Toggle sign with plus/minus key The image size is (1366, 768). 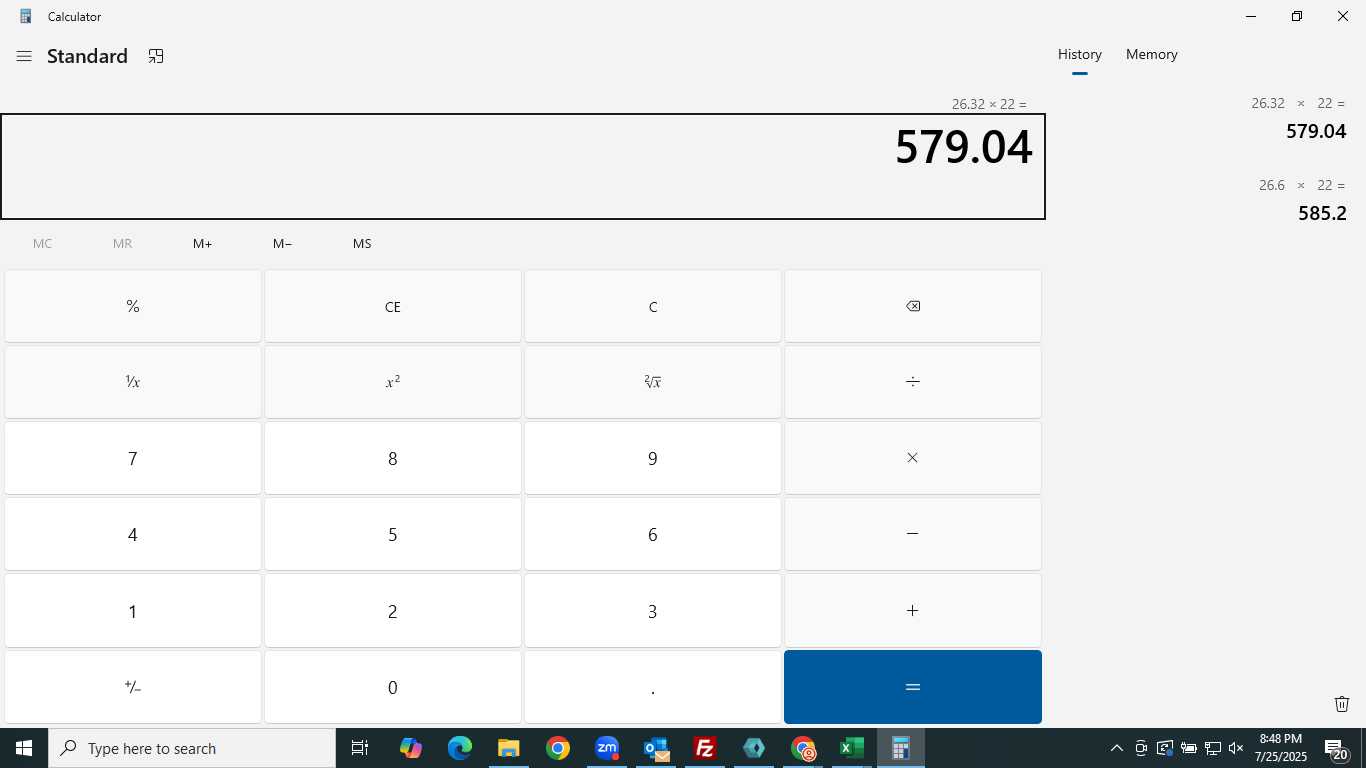[x=133, y=687]
